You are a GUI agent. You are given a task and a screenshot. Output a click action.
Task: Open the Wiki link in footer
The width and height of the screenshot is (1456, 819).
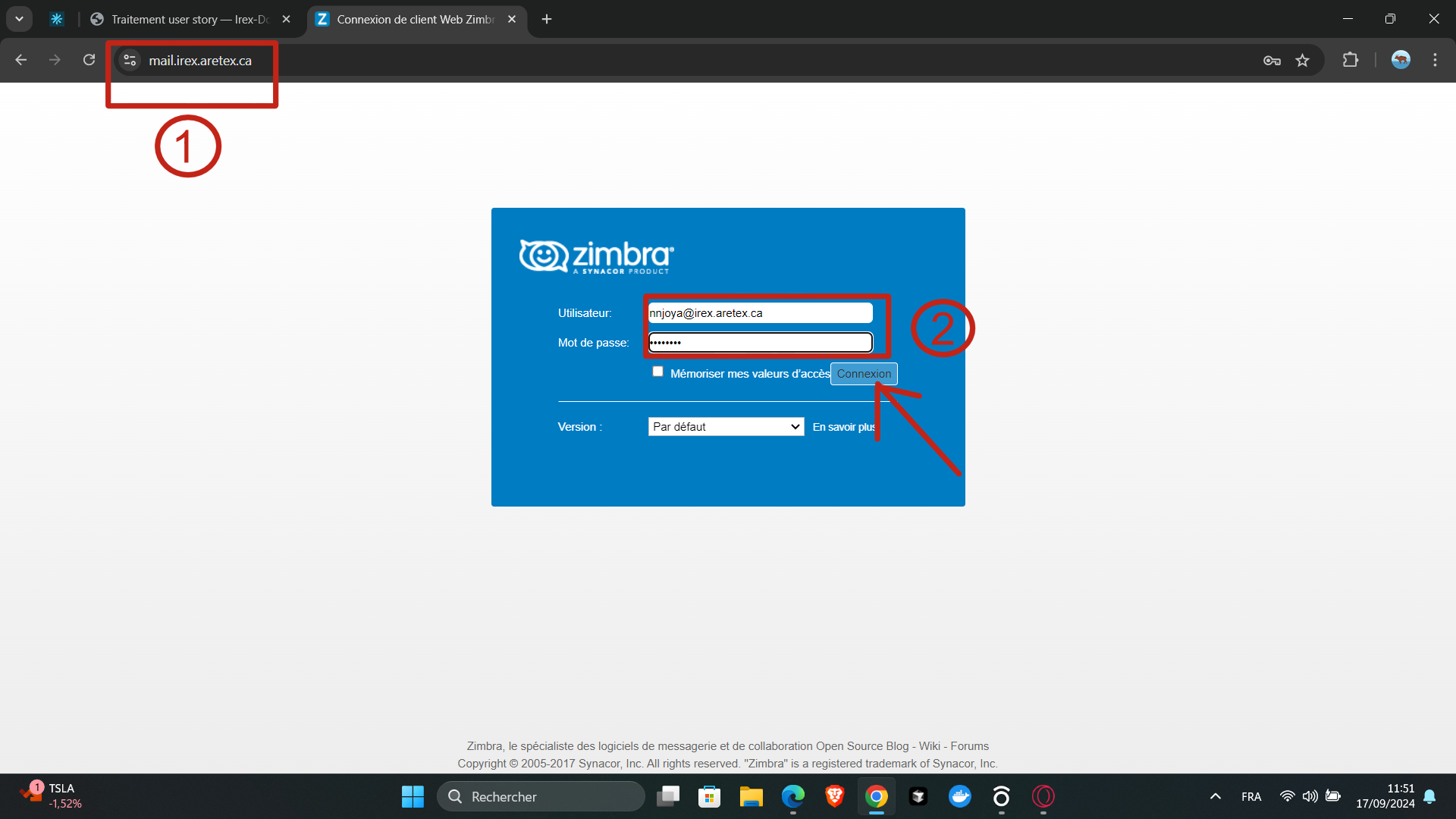(x=930, y=746)
